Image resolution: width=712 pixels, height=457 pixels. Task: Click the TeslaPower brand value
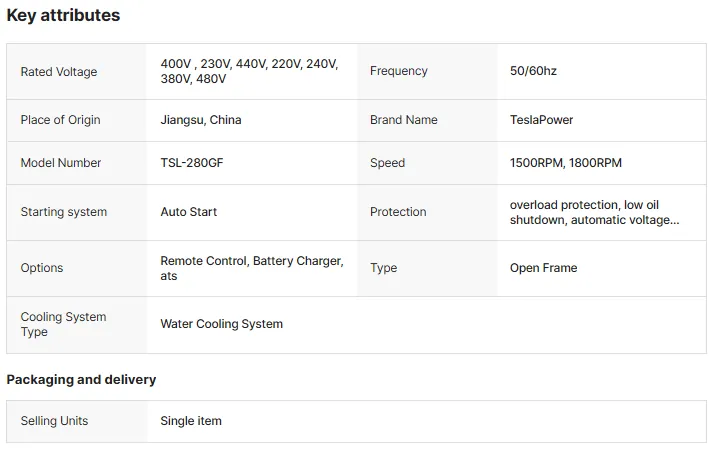coord(541,120)
